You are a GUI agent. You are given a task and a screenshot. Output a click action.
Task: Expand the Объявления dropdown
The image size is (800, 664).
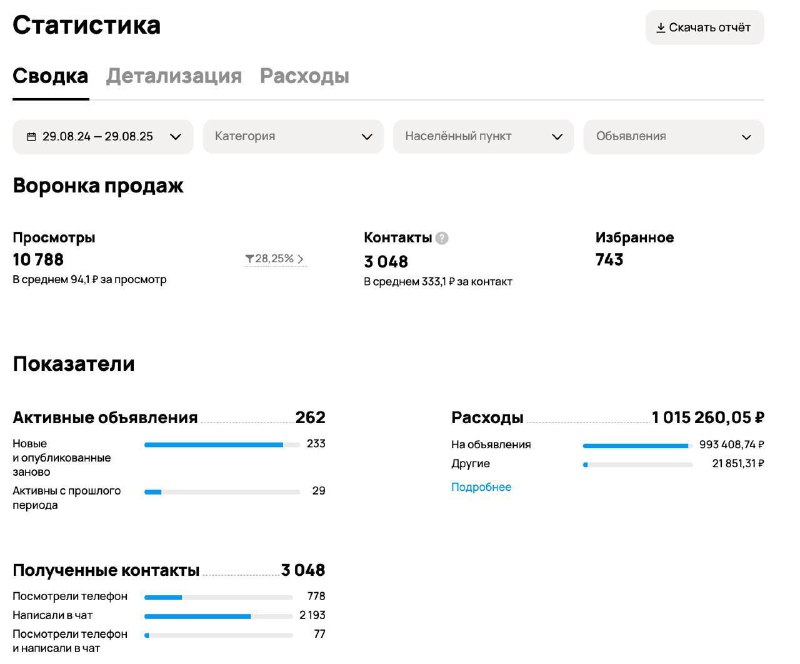[x=674, y=137]
